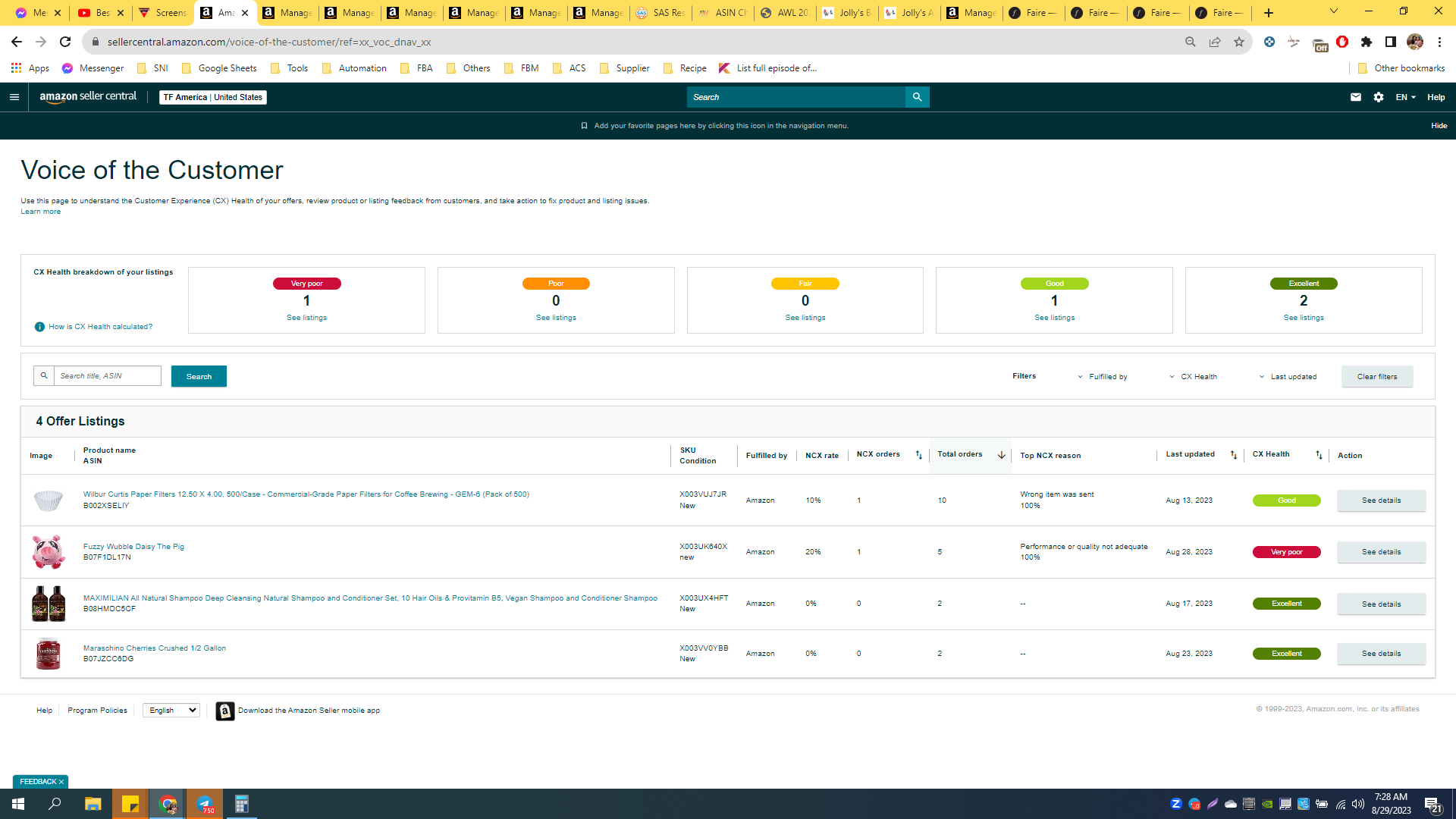
Task: Click the Search title, ASIN input field
Action: [x=107, y=376]
